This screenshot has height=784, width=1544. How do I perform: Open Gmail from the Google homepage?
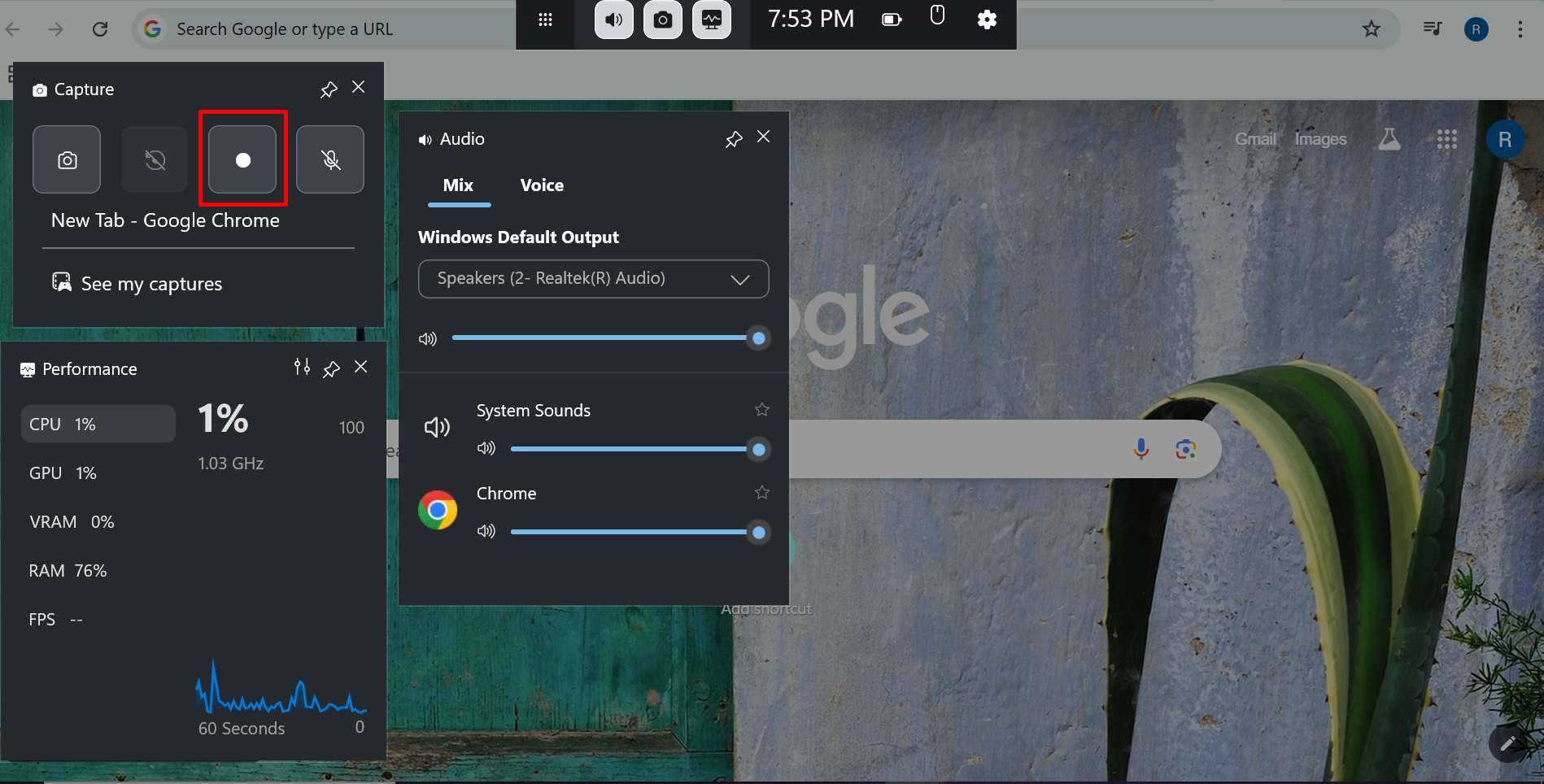click(x=1255, y=139)
